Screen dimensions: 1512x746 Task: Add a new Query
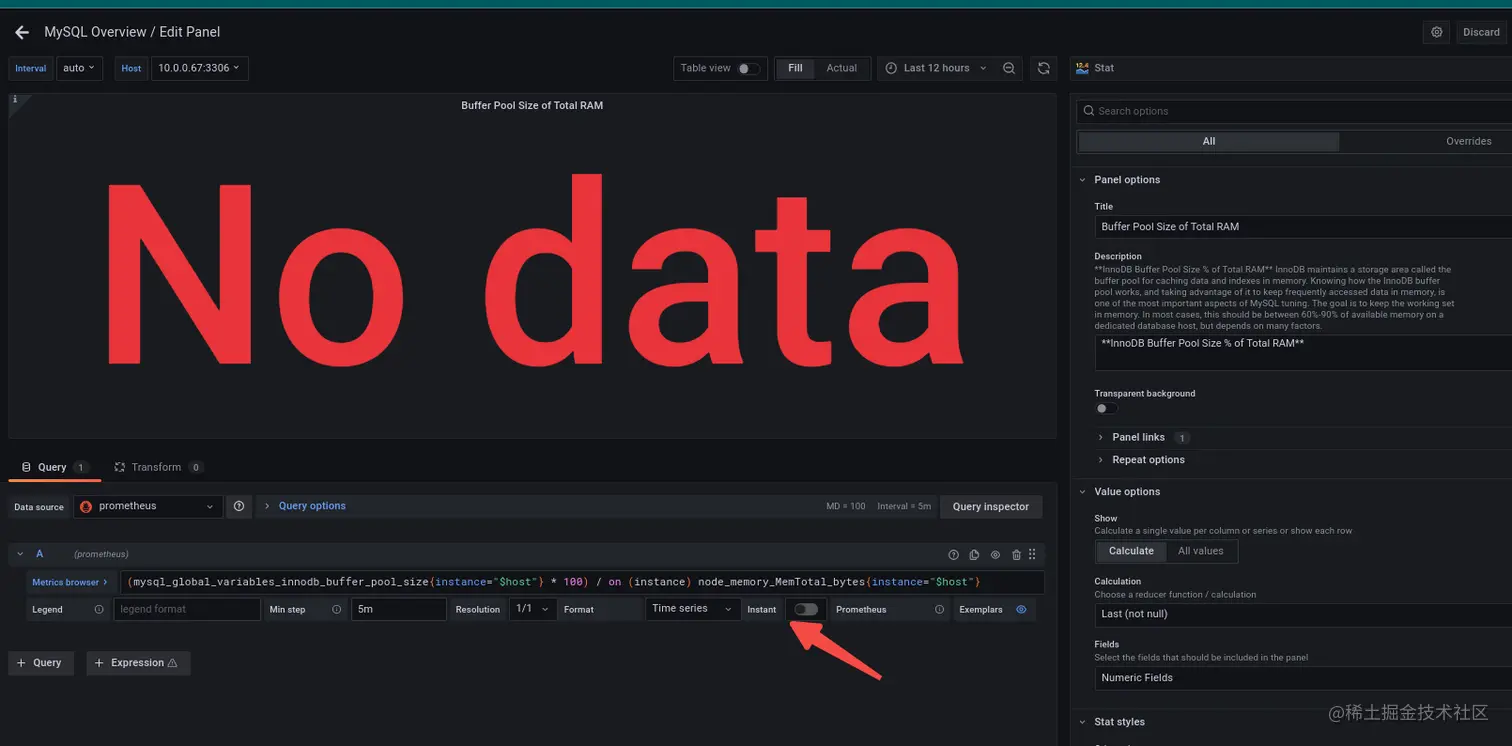coord(41,663)
